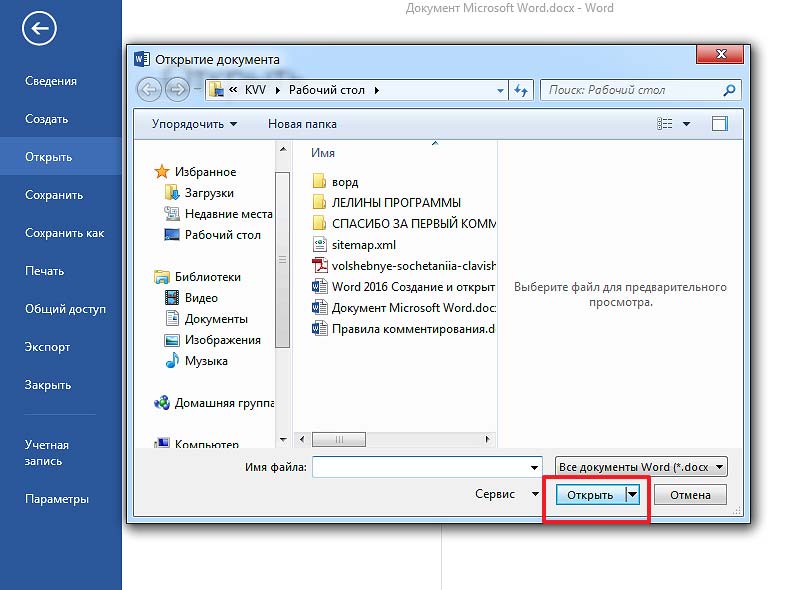Click the refresh button by address bar
This screenshot has height=590, width=791.
(521, 91)
